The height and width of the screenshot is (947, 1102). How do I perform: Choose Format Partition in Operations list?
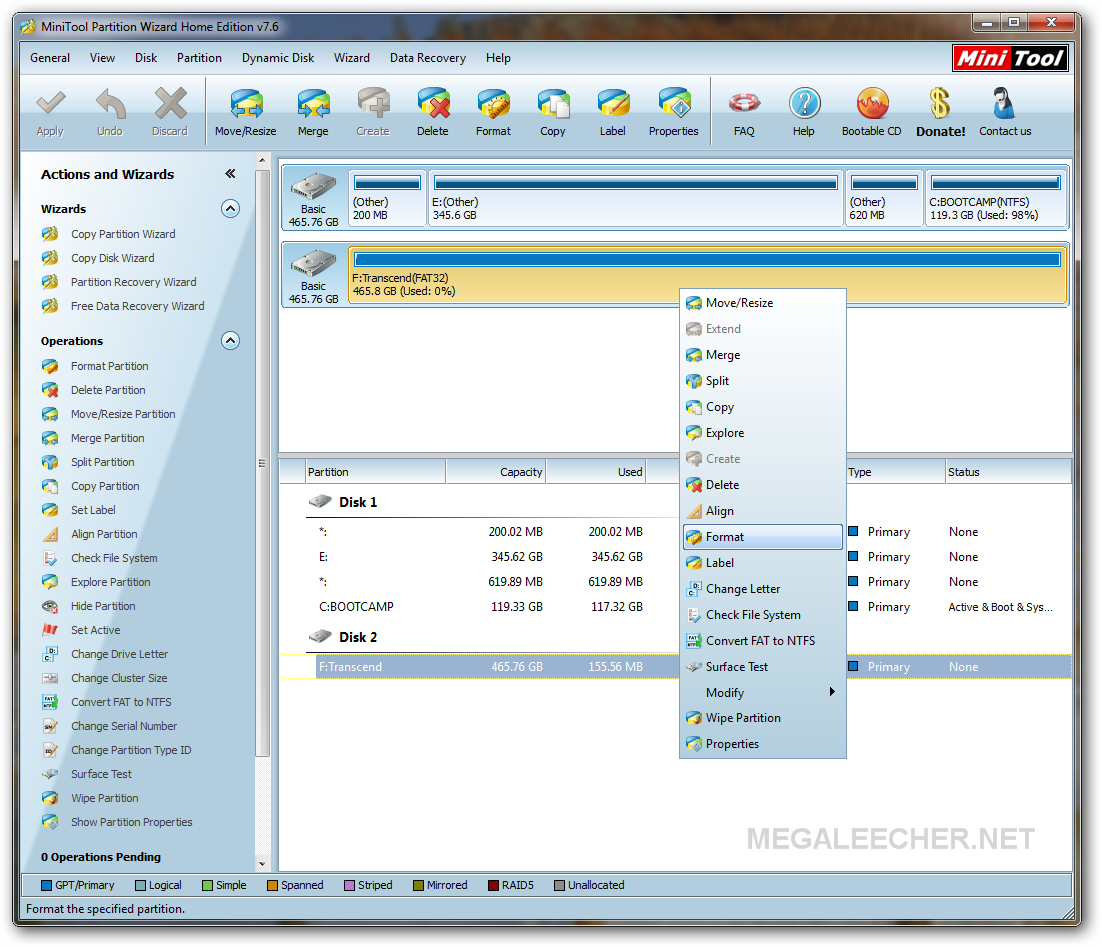(110, 366)
